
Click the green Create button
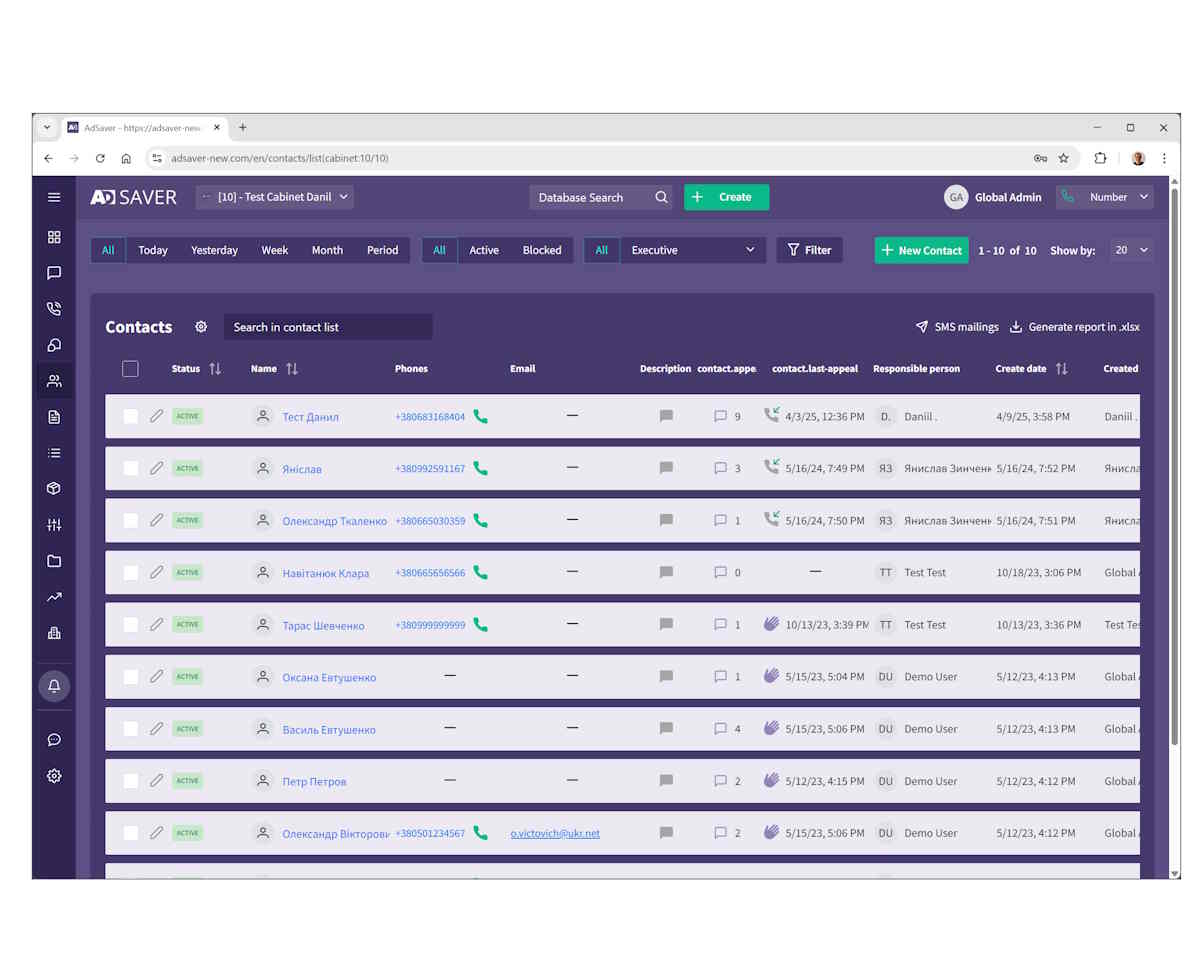pyautogui.click(x=727, y=197)
